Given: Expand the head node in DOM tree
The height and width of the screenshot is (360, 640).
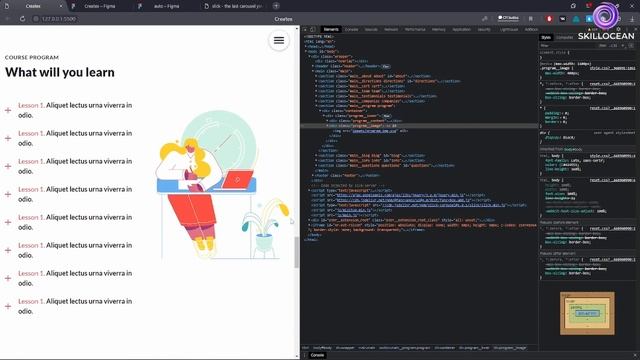Looking at the screenshot, I should tap(306, 47).
